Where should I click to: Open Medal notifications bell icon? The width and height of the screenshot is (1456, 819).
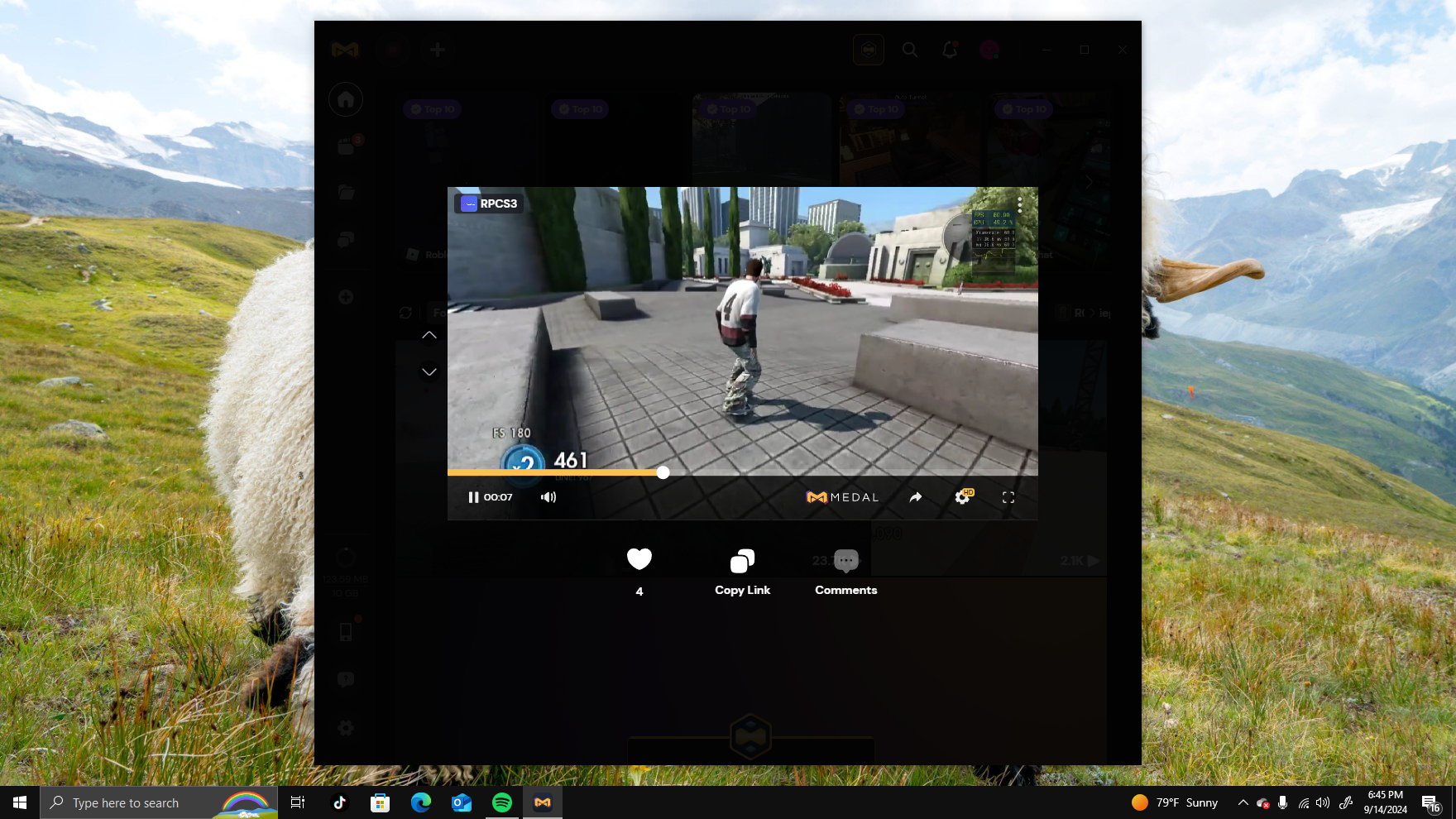coord(950,50)
